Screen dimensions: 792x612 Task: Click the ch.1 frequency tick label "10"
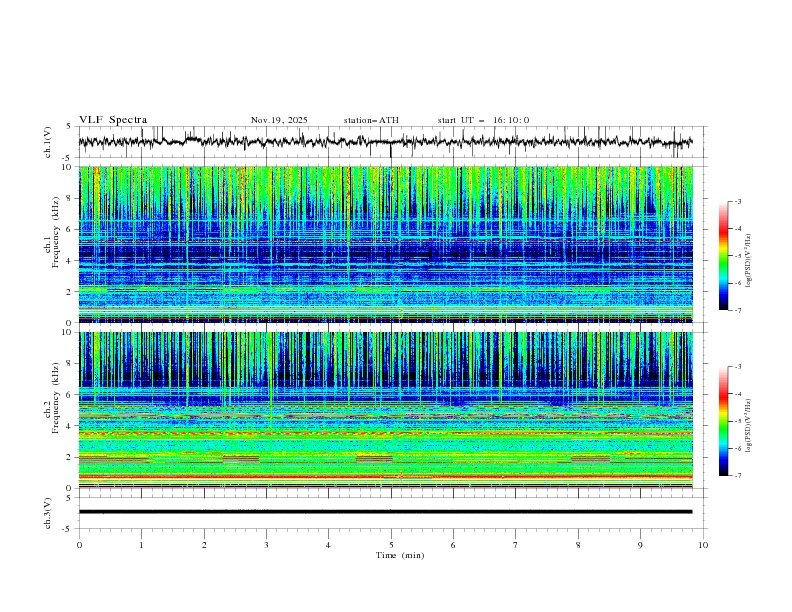67,167
